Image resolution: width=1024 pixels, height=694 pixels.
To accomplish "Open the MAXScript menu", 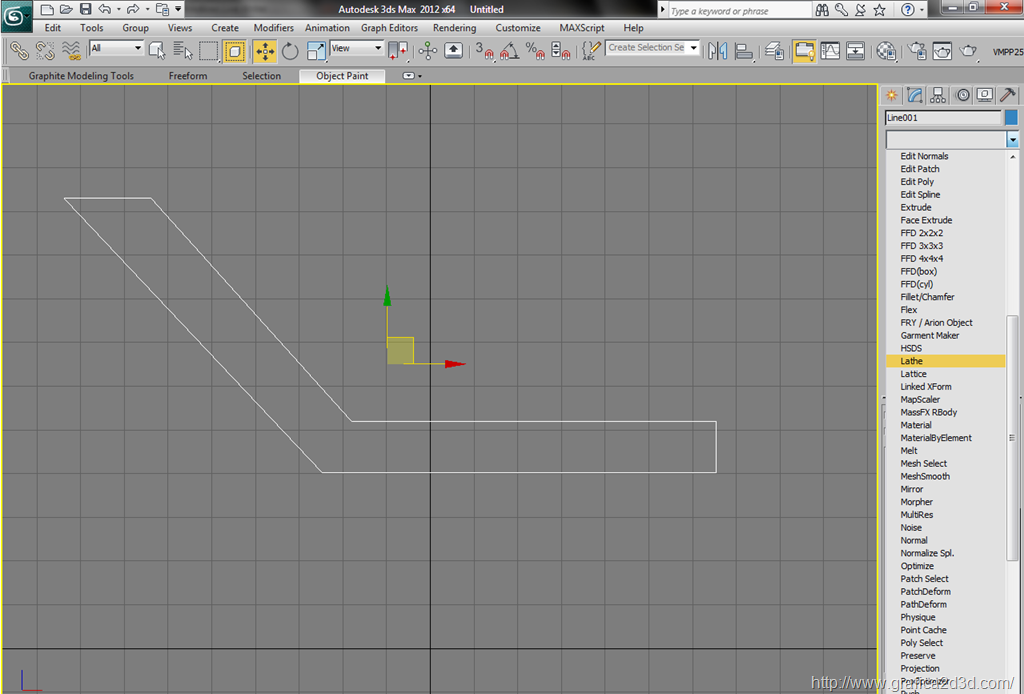I will [582, 28].
